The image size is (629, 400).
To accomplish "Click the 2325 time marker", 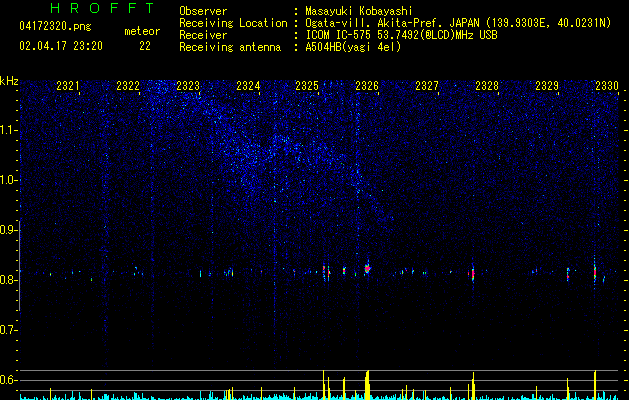I will coord(307,86).
